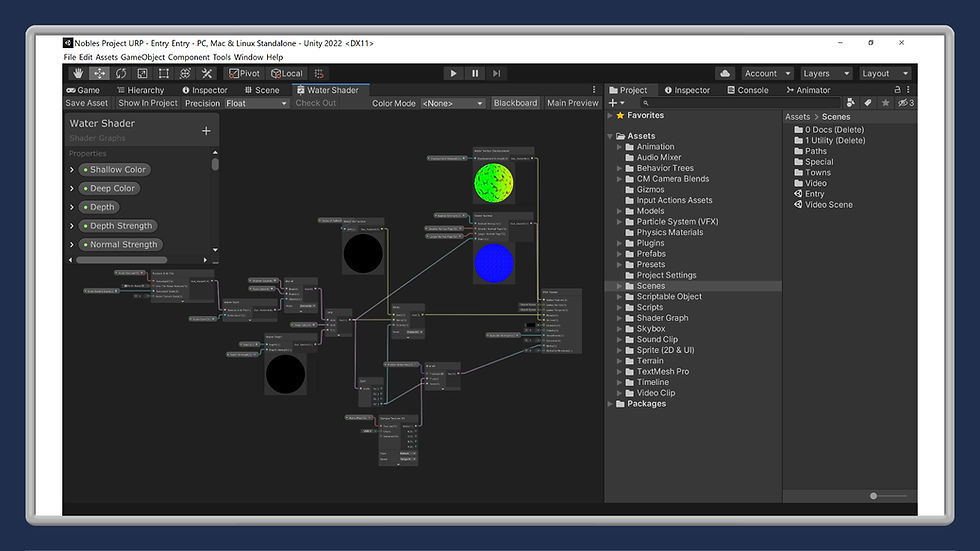Switch to the Console tab

coord(748,90)
